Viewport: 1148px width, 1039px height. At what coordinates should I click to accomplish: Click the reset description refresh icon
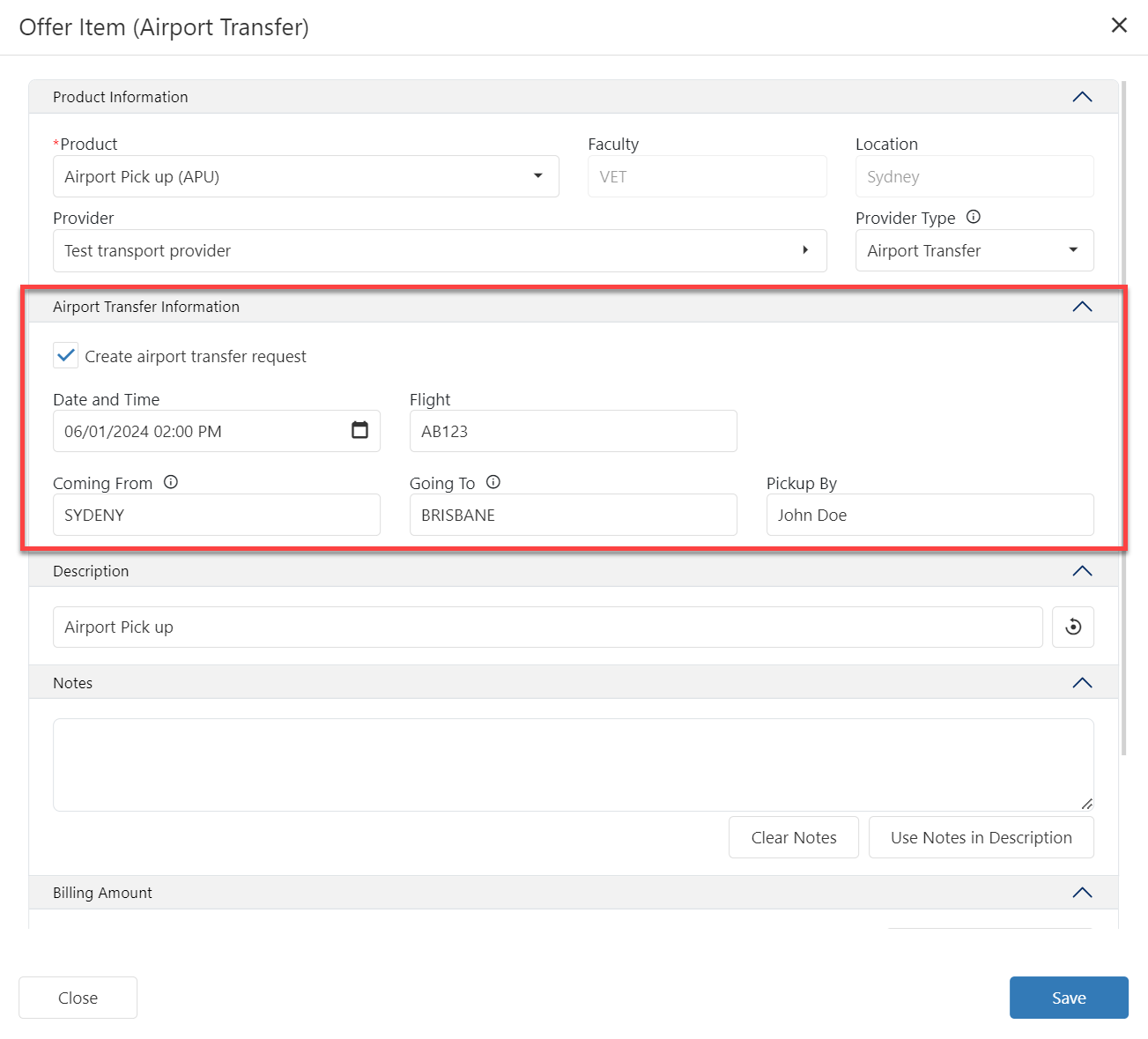pyautogui.click(x=1072, y=627)
